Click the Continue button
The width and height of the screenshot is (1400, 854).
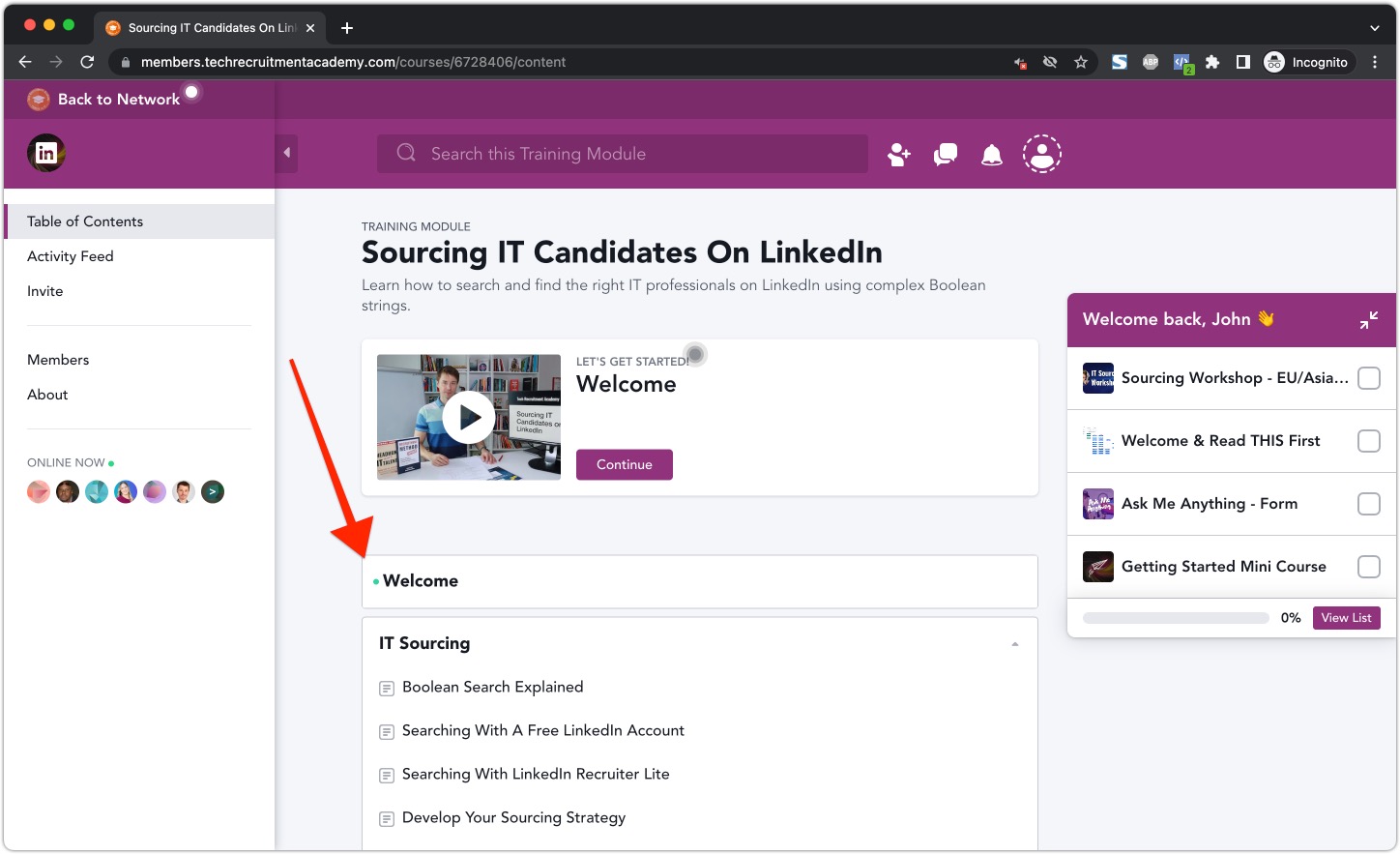click(625, 464)
